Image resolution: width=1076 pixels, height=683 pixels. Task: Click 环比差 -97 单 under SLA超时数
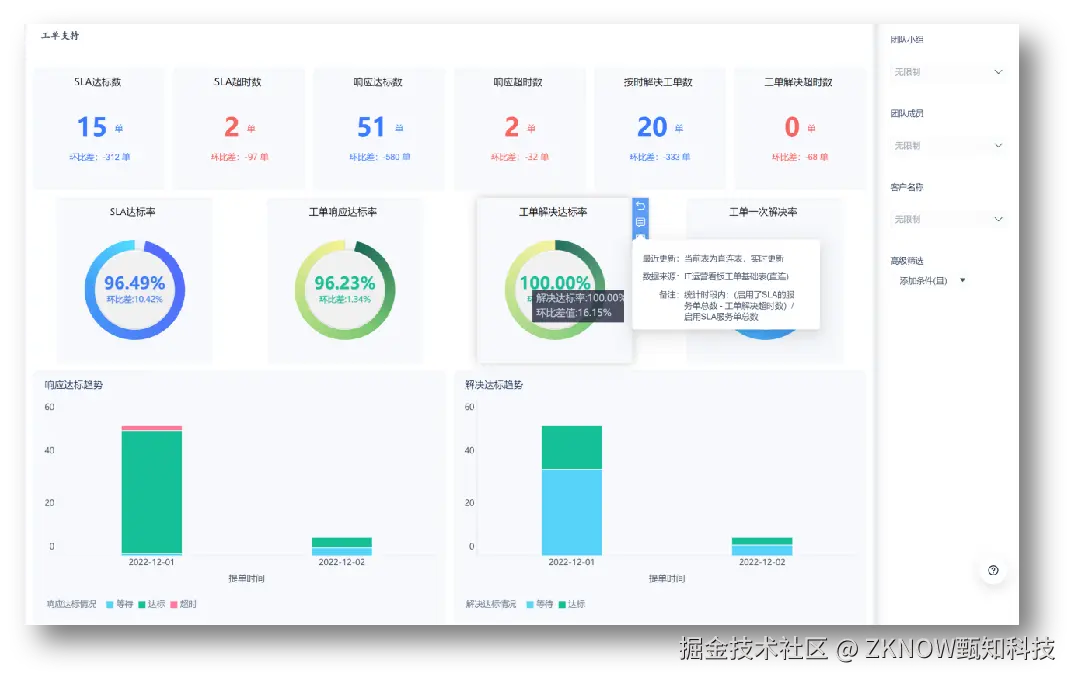(x=239, y=157)
